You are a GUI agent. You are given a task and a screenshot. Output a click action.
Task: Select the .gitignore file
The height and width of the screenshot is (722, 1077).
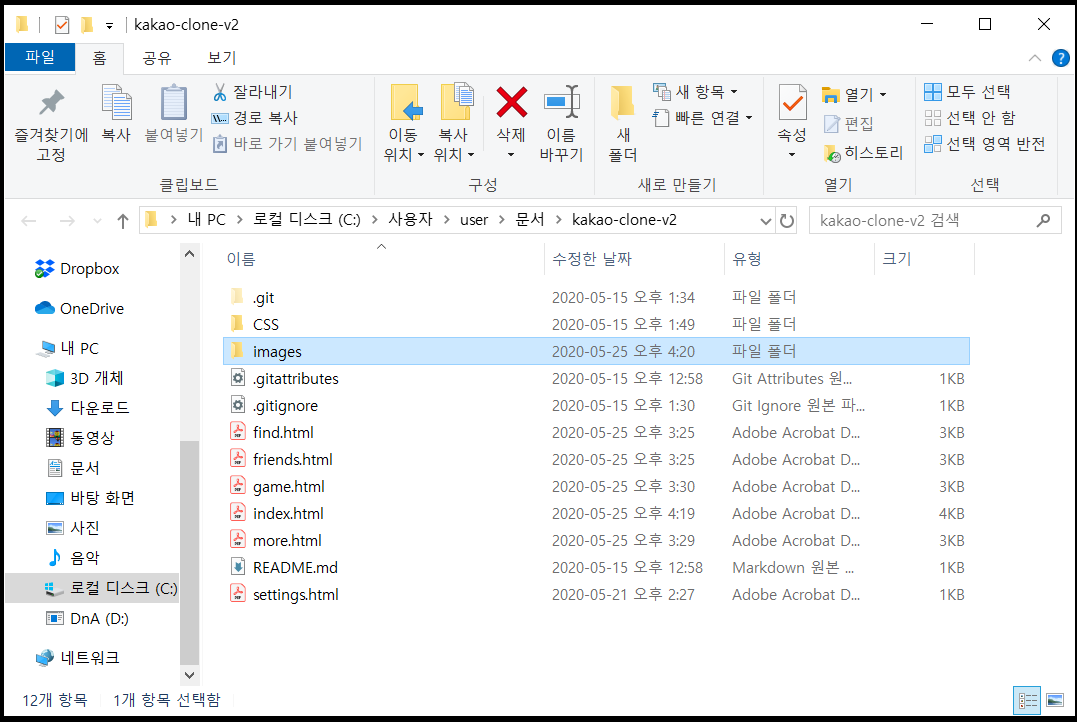596,405
